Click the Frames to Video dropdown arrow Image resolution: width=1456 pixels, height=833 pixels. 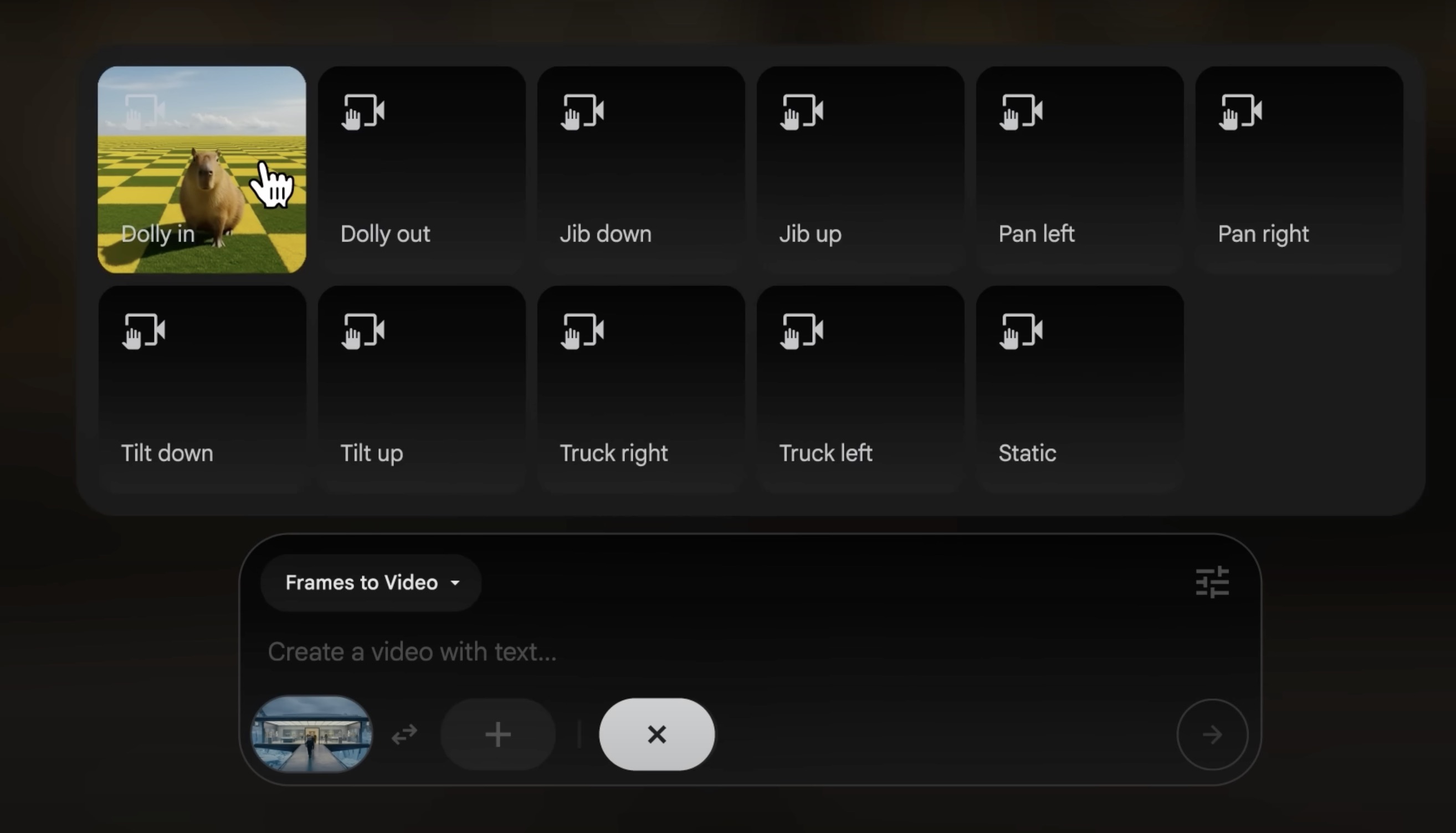455,583
